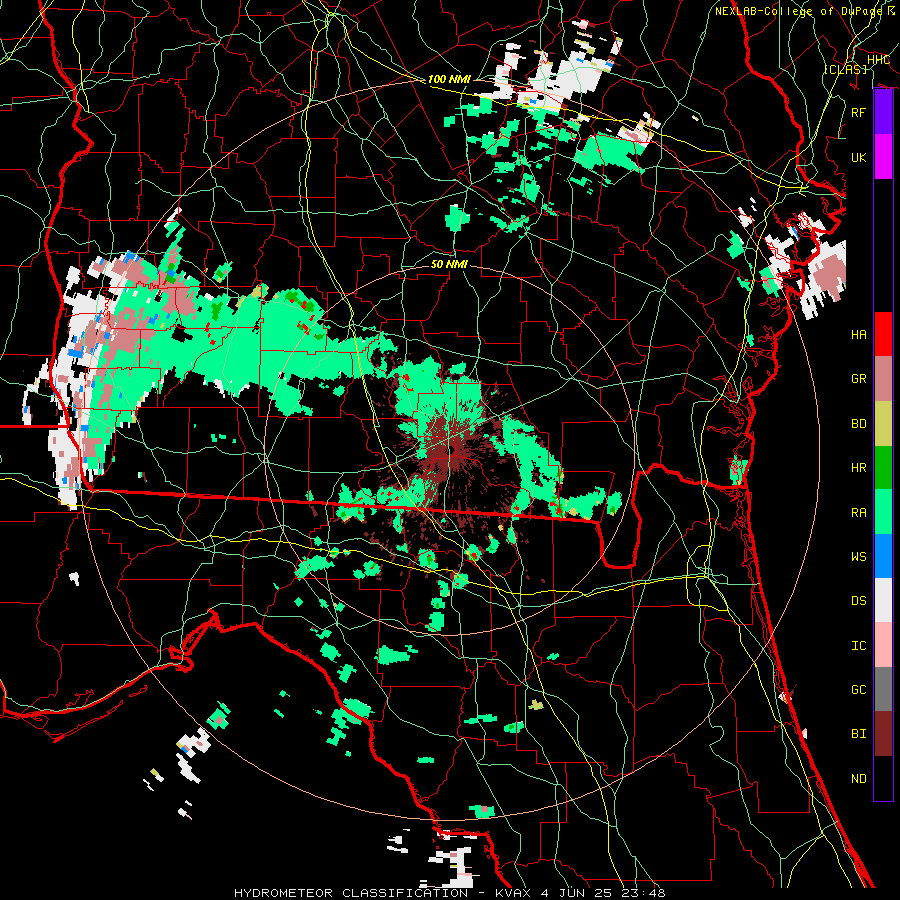Screen dimensions: 900x900
Task: Select the GR pink-brown legend swatch
Action: click(x=883, y=379)
